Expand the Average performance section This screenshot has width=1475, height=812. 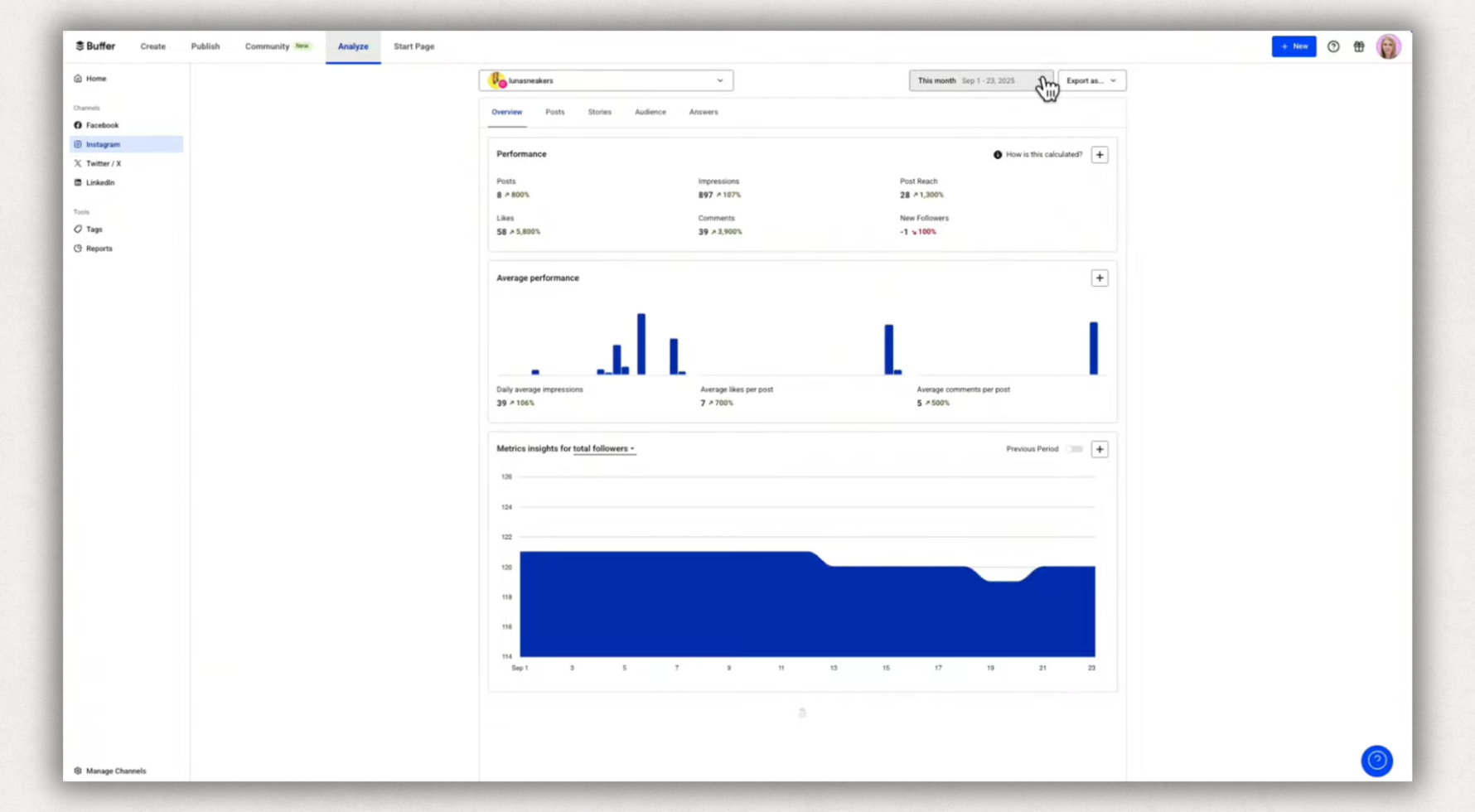[x=1100, y=278]
